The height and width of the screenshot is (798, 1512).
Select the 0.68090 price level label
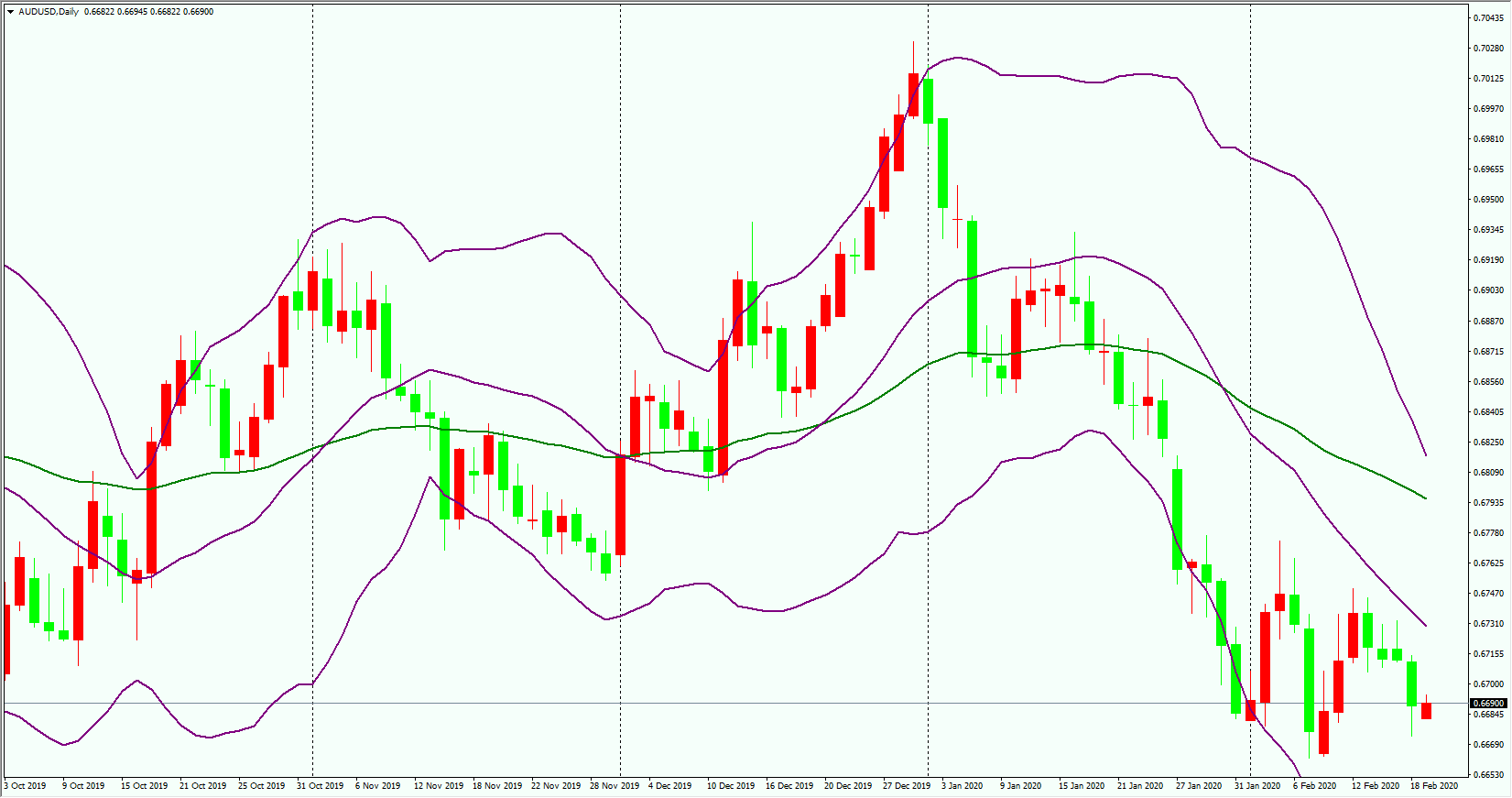(1488, 472)
